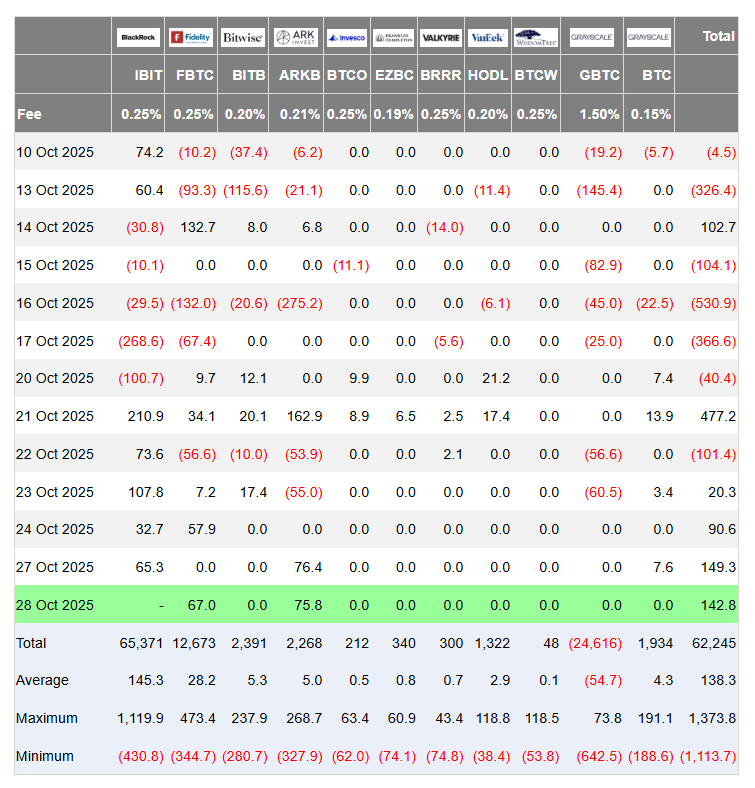Select the 13 Oct 2025 date row

(376, 190)
